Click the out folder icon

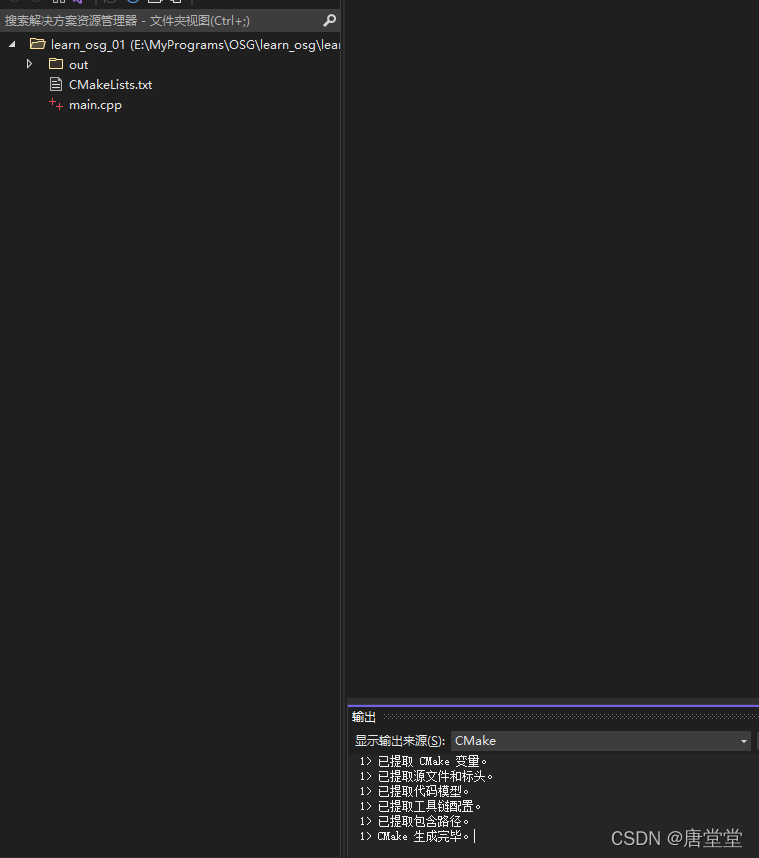coord(56,64)
